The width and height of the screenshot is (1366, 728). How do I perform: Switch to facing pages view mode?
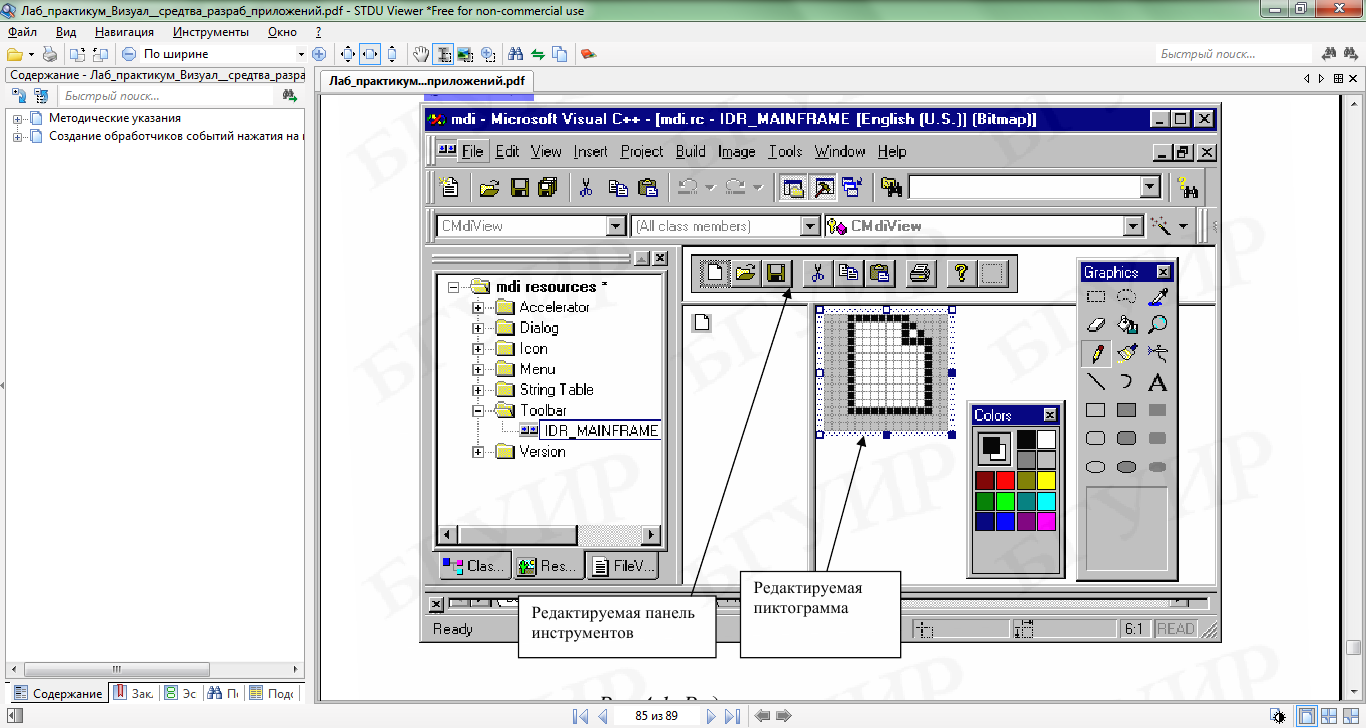[1329, 716]
